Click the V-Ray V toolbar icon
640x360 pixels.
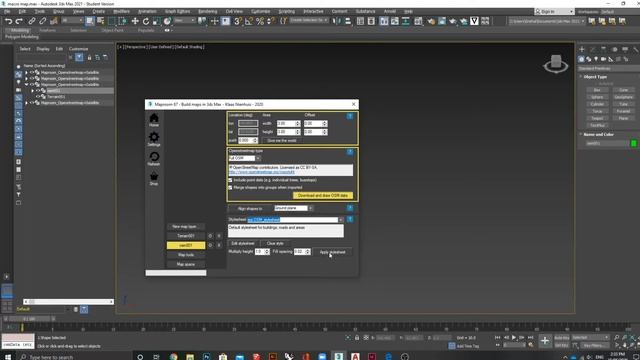(x=474, y=21)
